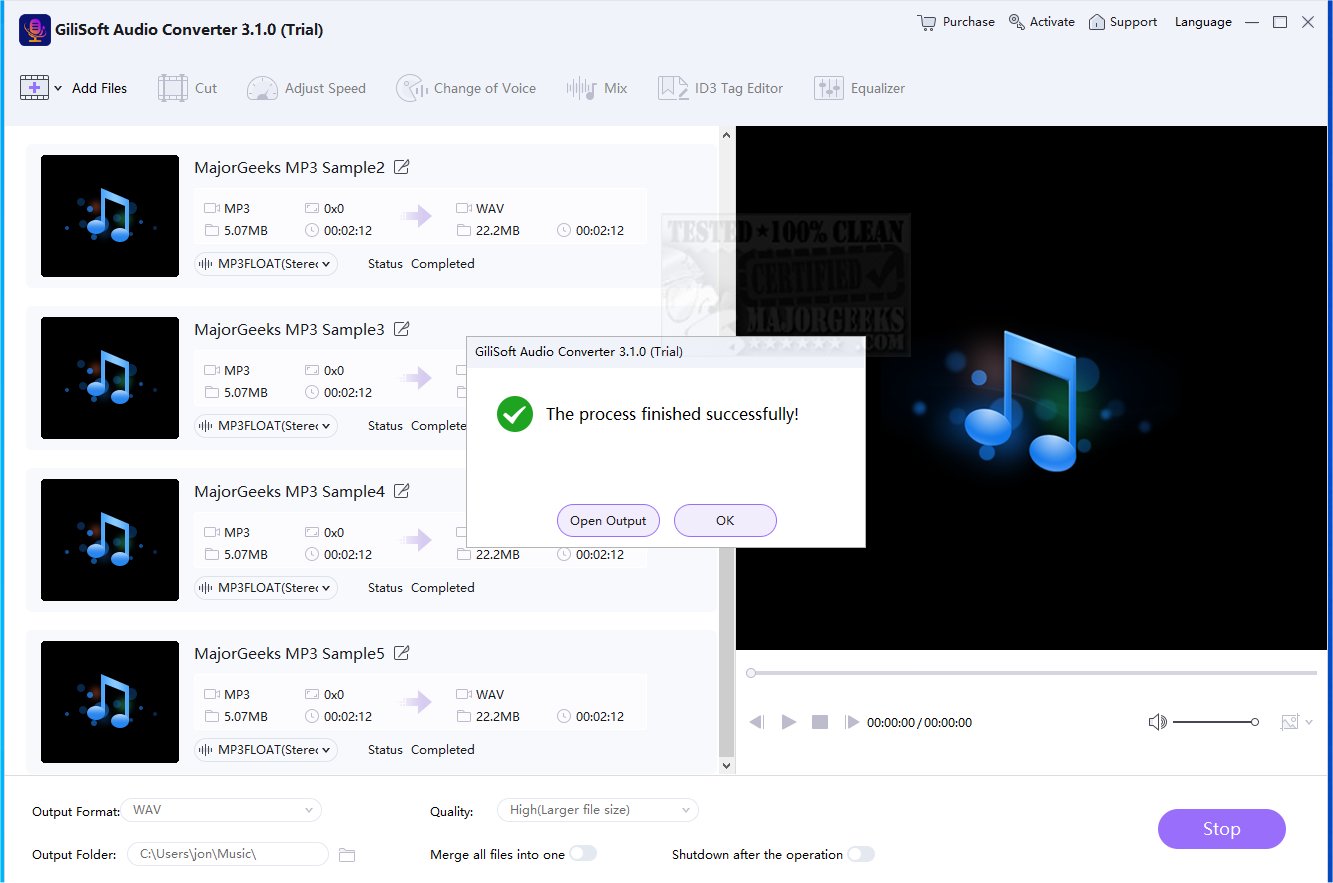Expand audio track dropdown for Sample3

pos(266,426)
